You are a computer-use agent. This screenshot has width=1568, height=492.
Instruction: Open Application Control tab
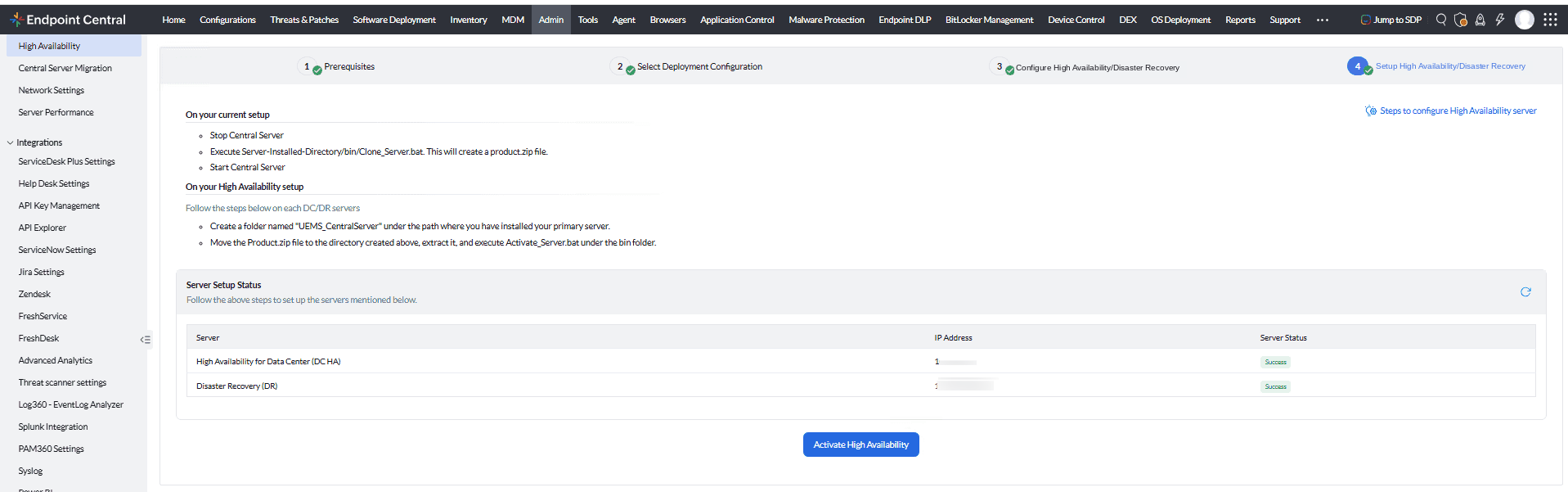coord(737,20)
